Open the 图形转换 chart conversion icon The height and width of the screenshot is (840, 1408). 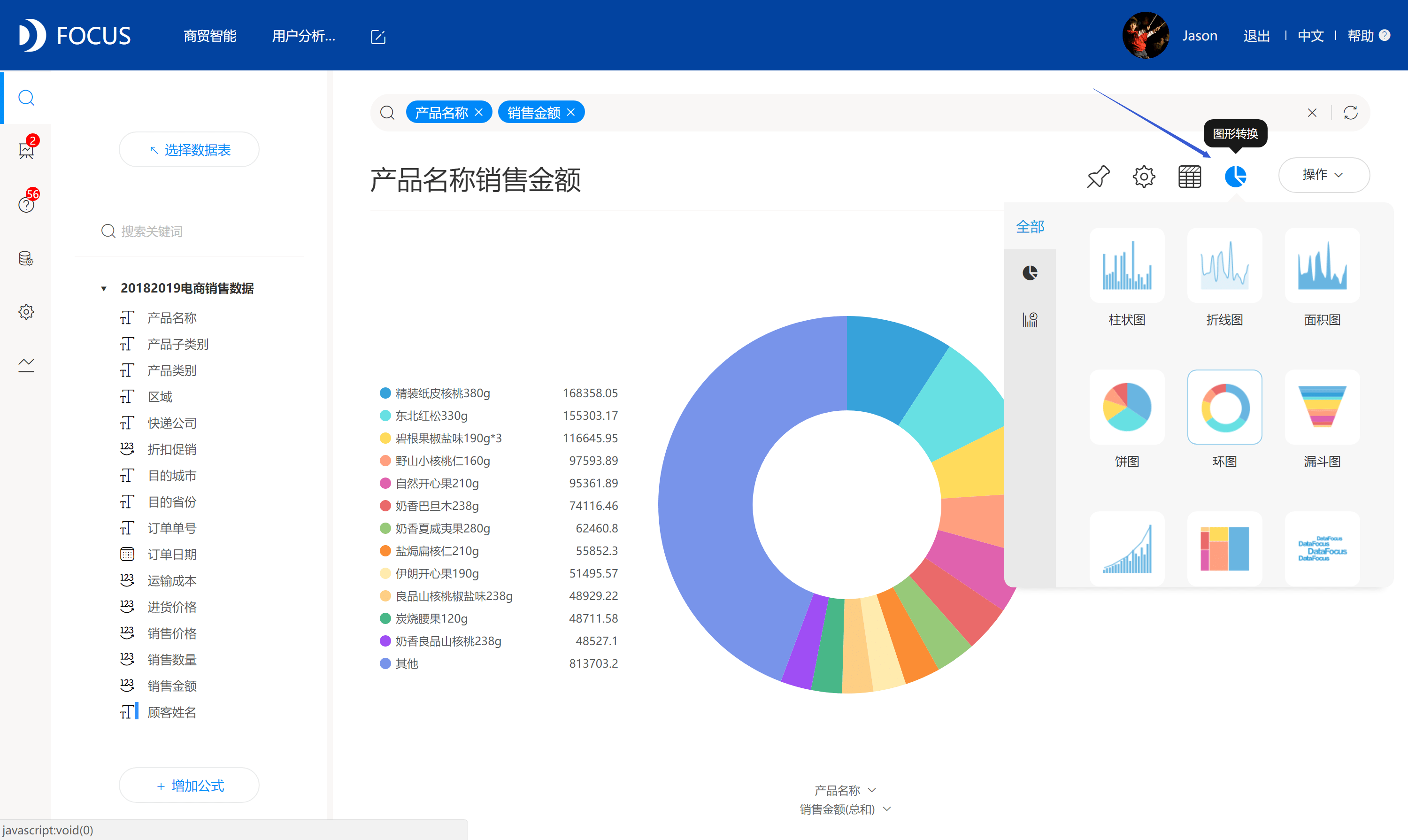pyautogui.click(x=1236, y=176)
